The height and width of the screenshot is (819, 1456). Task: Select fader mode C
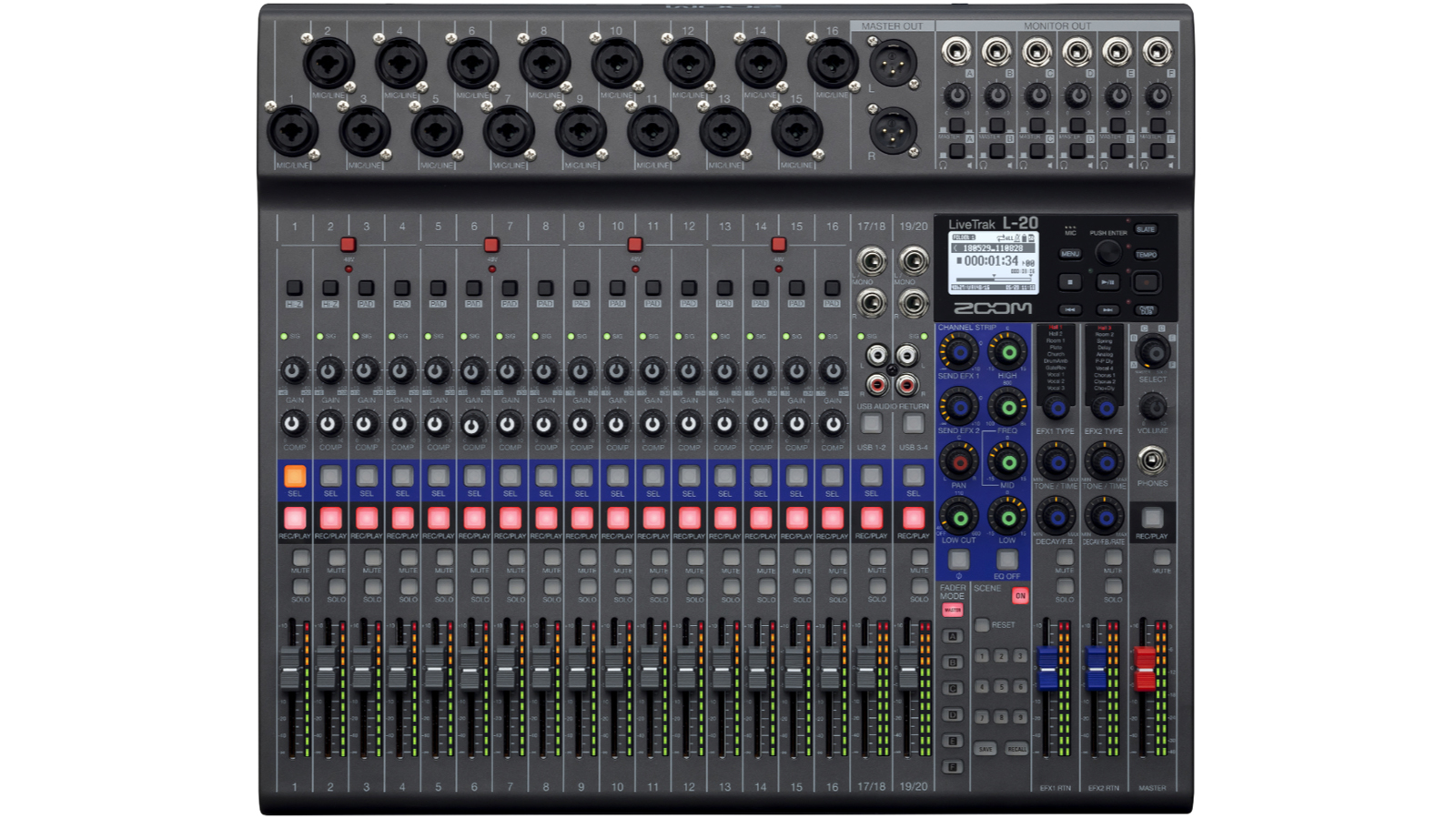(x=953, y=689)
